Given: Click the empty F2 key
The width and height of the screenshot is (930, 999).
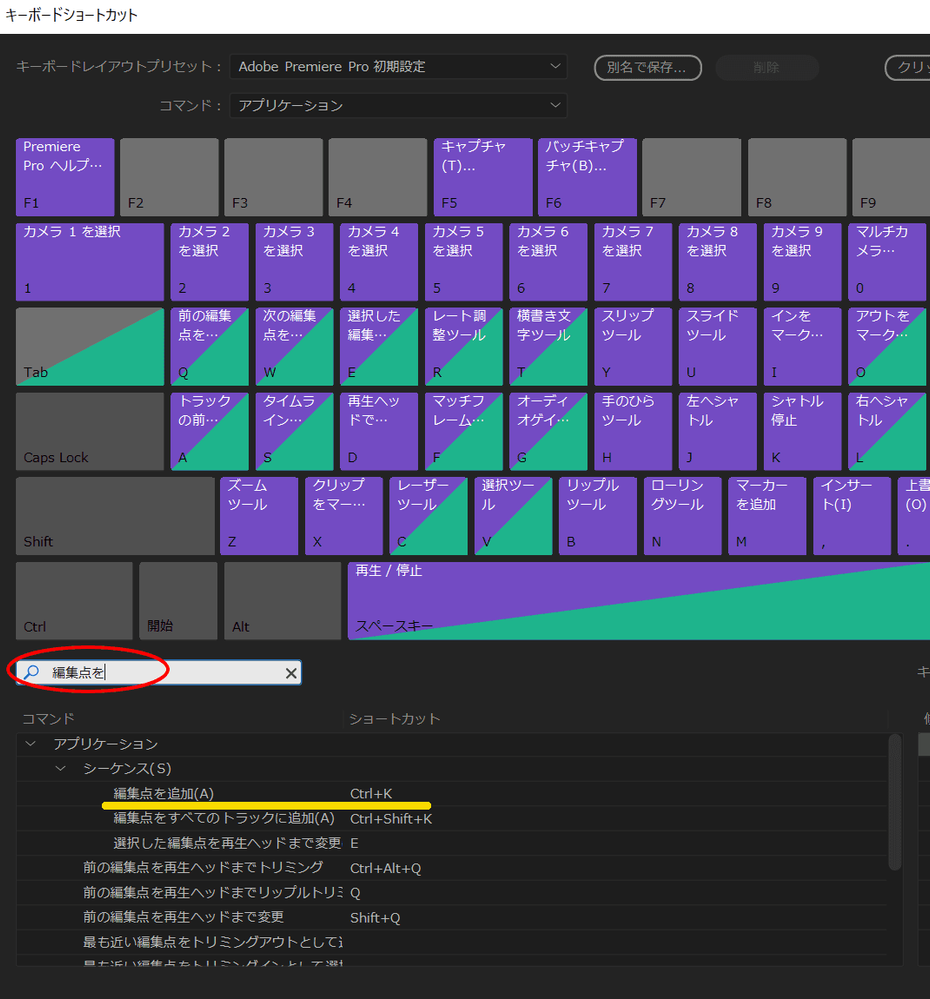Looking at the screenshot, I should (x=169, y=177).
